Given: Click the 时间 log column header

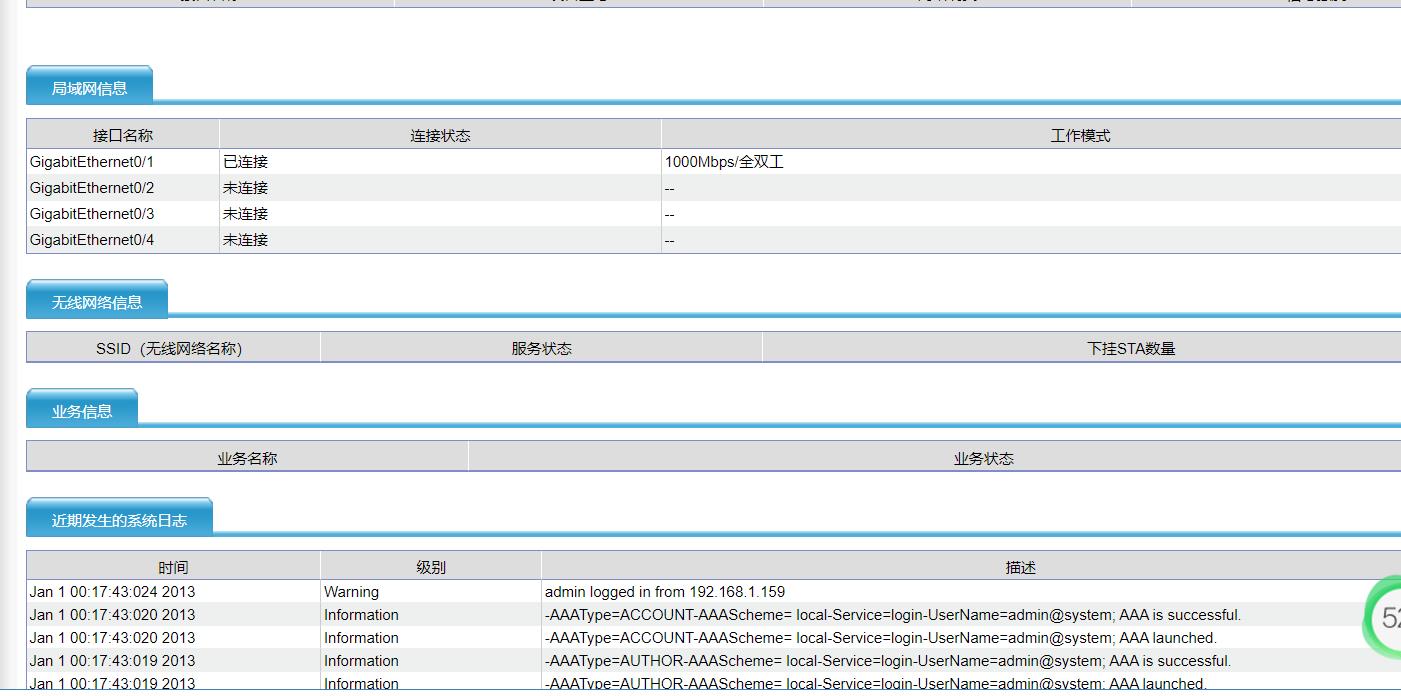Looking at the screenshot, I should click(x=173, y=567).
